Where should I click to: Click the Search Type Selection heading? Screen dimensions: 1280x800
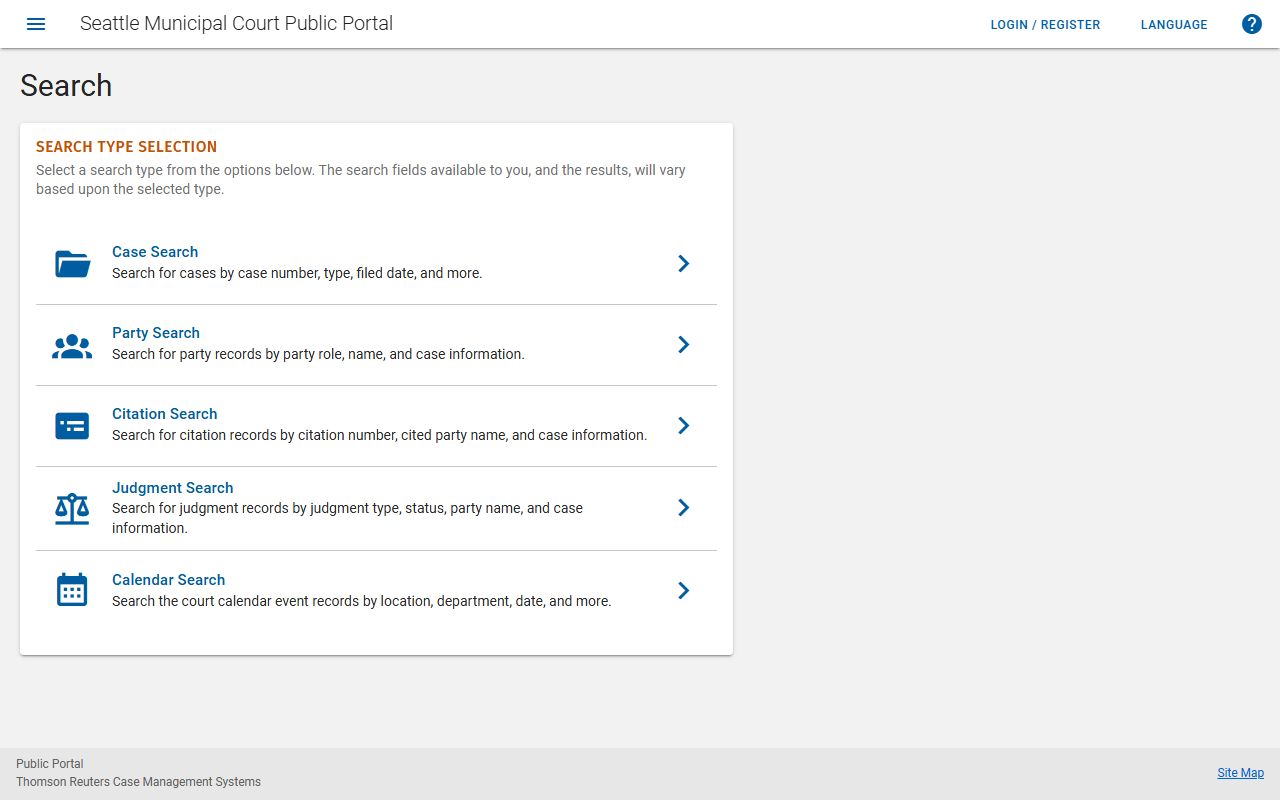pos(127,147)
